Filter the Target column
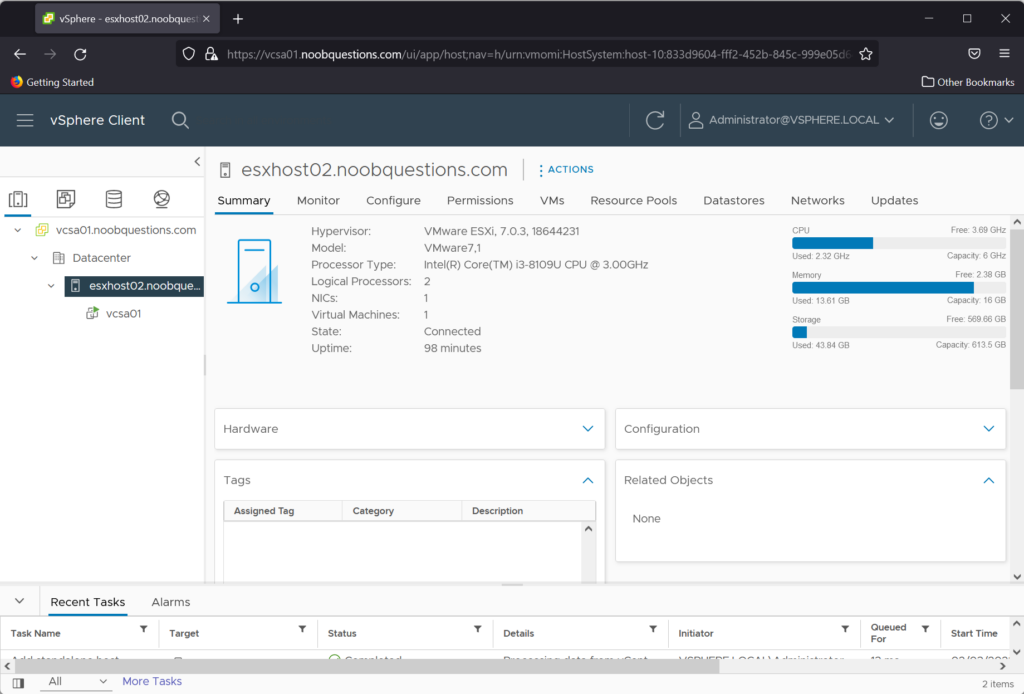The image size is (1024, 694). click(302, 629)
